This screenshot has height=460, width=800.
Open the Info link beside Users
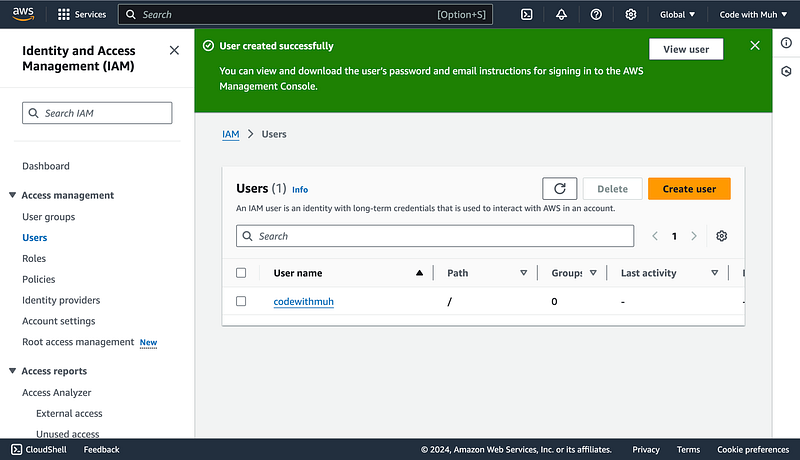coord(300,190)
